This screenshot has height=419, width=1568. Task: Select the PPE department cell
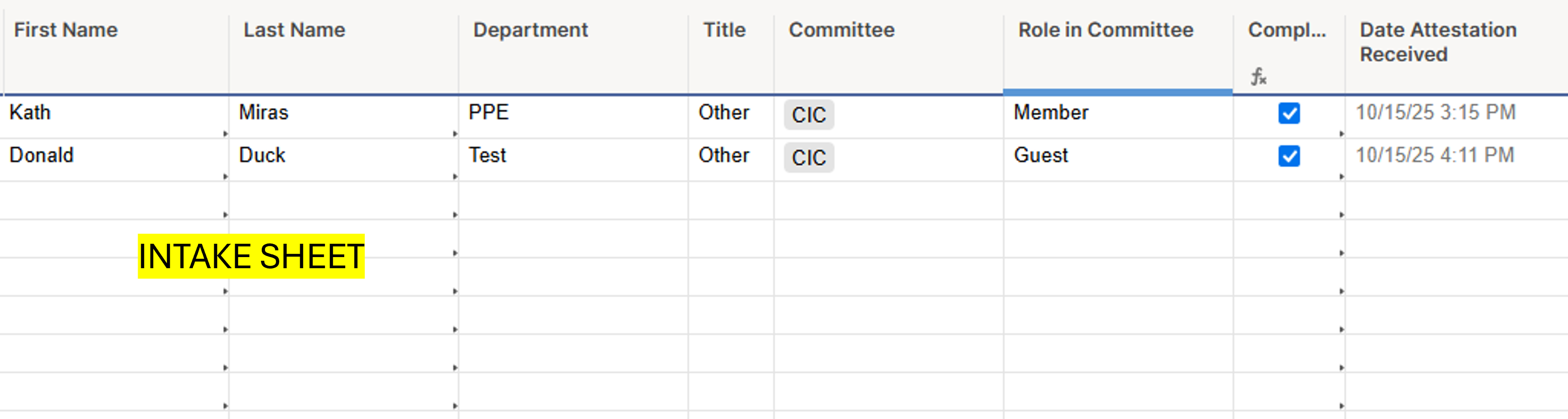pos(488,113)
